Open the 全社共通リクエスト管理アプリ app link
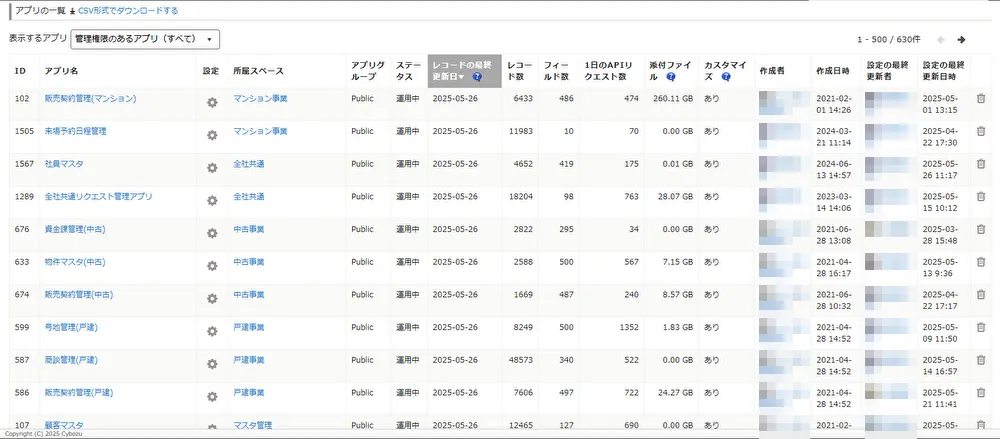Viewport: 1000px width, 439px height. [x=98, y=197]
